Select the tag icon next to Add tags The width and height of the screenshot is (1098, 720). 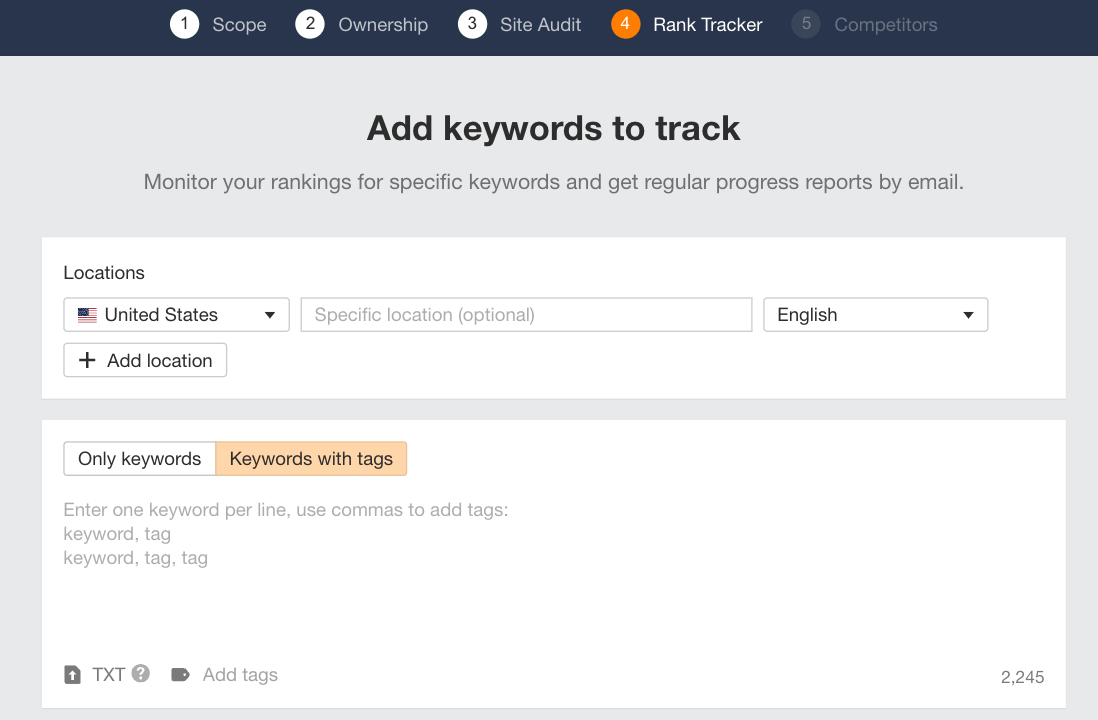point(181,674)
